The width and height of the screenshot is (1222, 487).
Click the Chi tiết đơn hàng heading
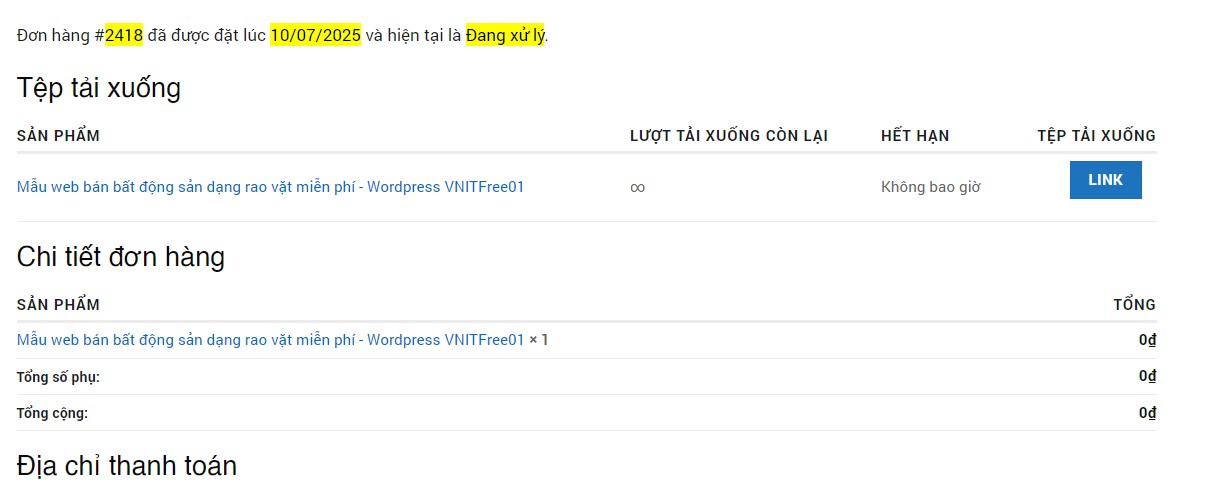120,257
